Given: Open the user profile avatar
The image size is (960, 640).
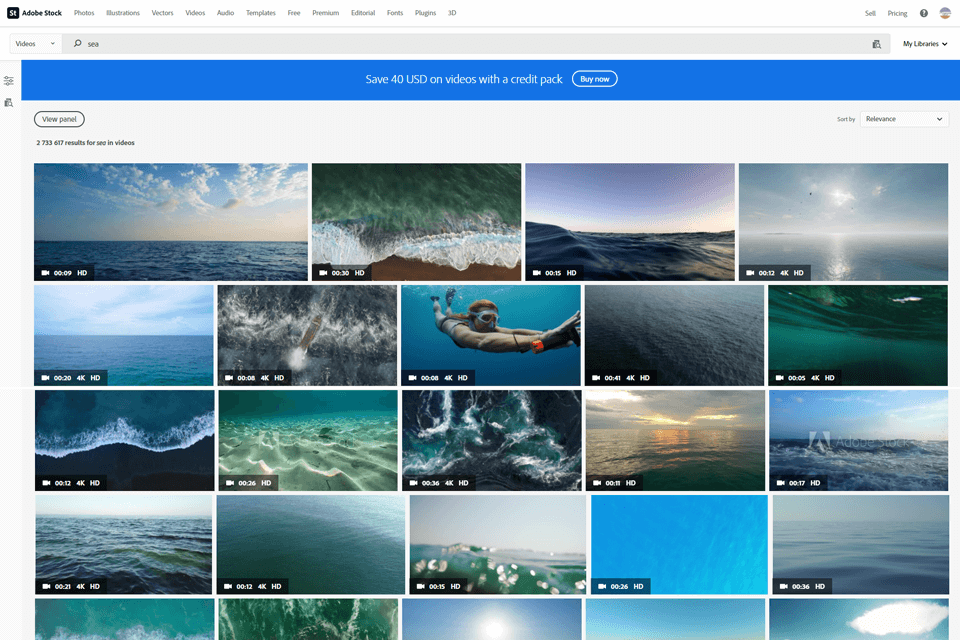Looking at the screenshot, I should 945,13.
